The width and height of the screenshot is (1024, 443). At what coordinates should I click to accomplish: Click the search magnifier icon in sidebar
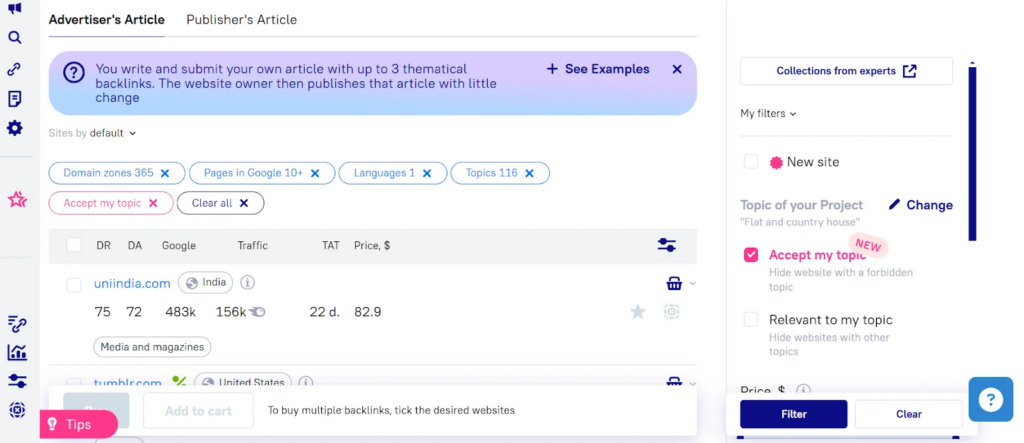point(15,38)
